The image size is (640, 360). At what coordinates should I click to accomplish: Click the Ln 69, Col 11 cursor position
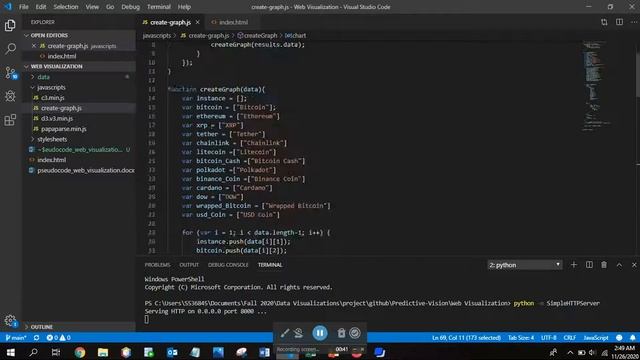click(x=466, y=338)
